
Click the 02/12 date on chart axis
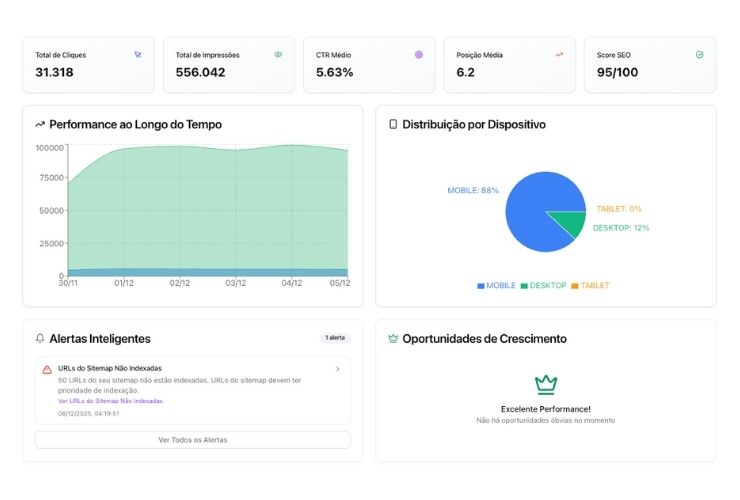point(180,283)
